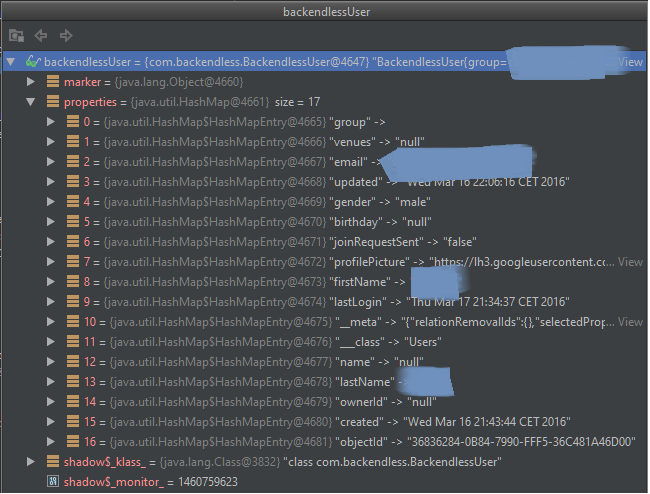Select the "null" venues value

(410, 142)
